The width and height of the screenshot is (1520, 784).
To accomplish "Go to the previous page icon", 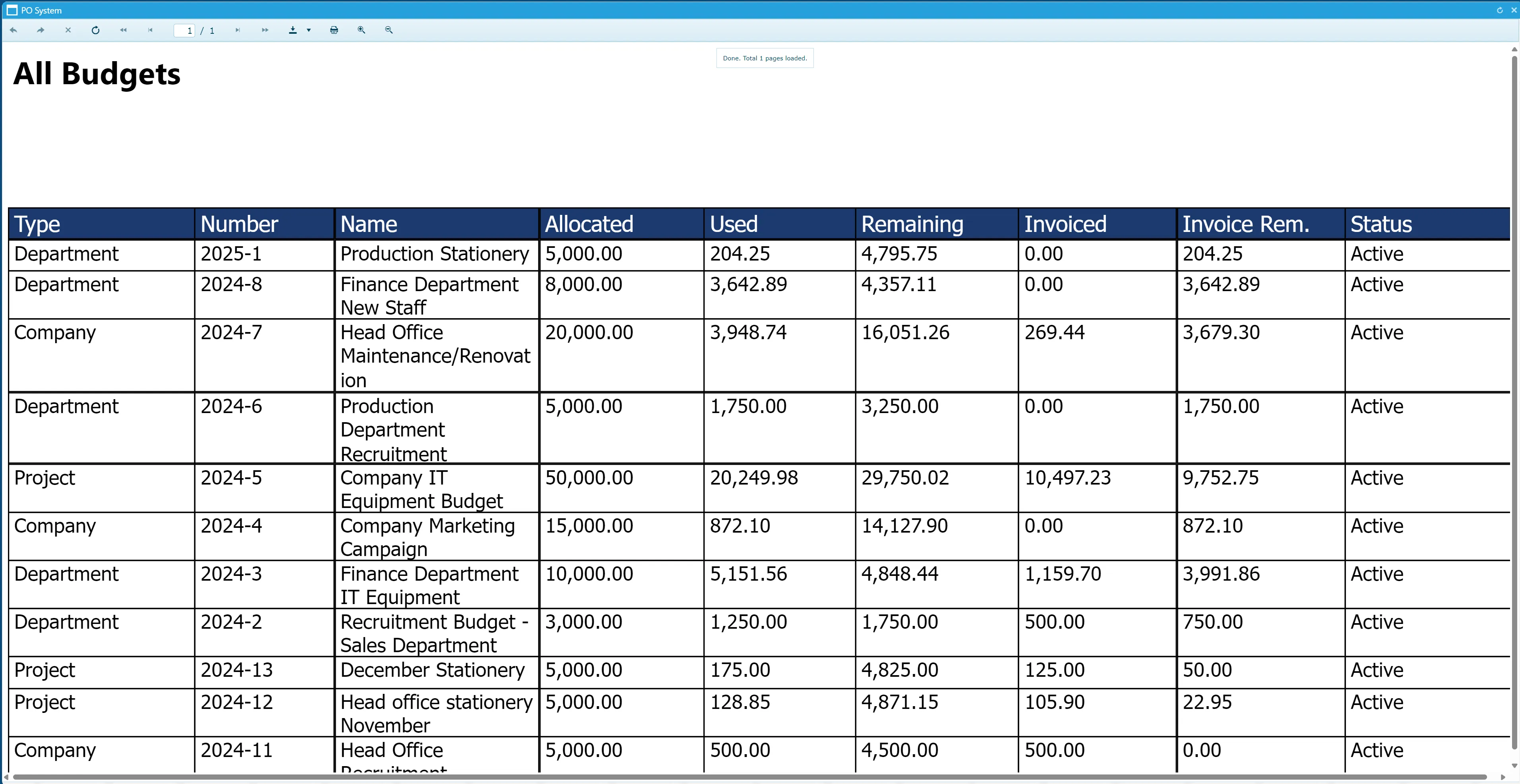I will point(151,30).
